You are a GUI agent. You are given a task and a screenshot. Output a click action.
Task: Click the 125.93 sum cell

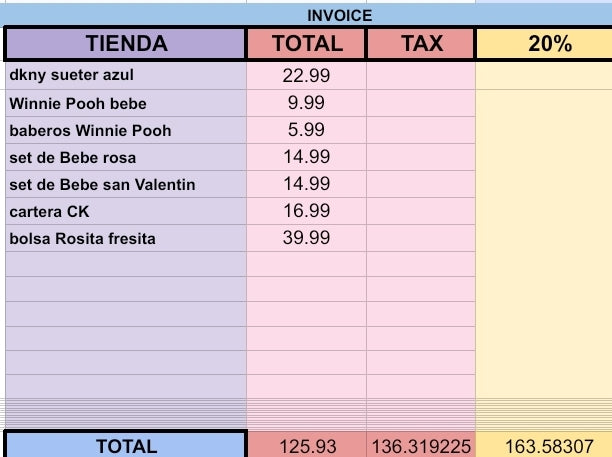[307, 445]
